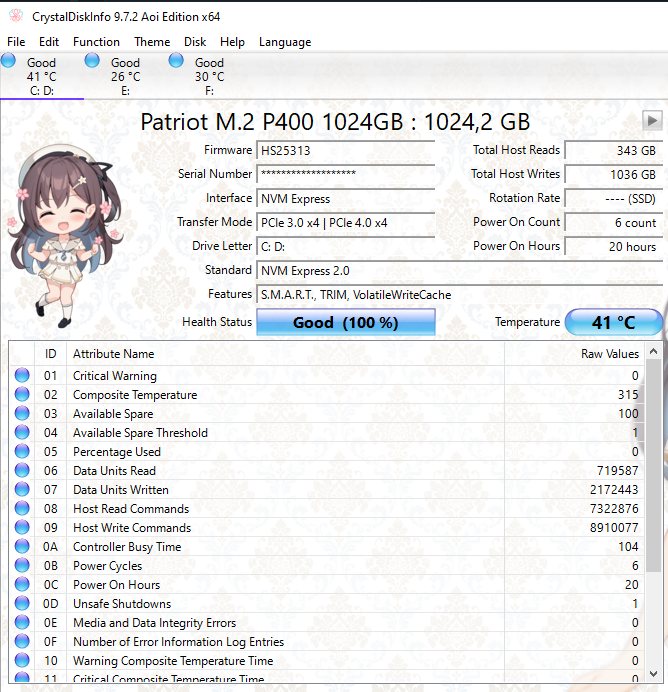Select the C: D: disk tab
Screen dimensions: 668x692
(42, 76)
